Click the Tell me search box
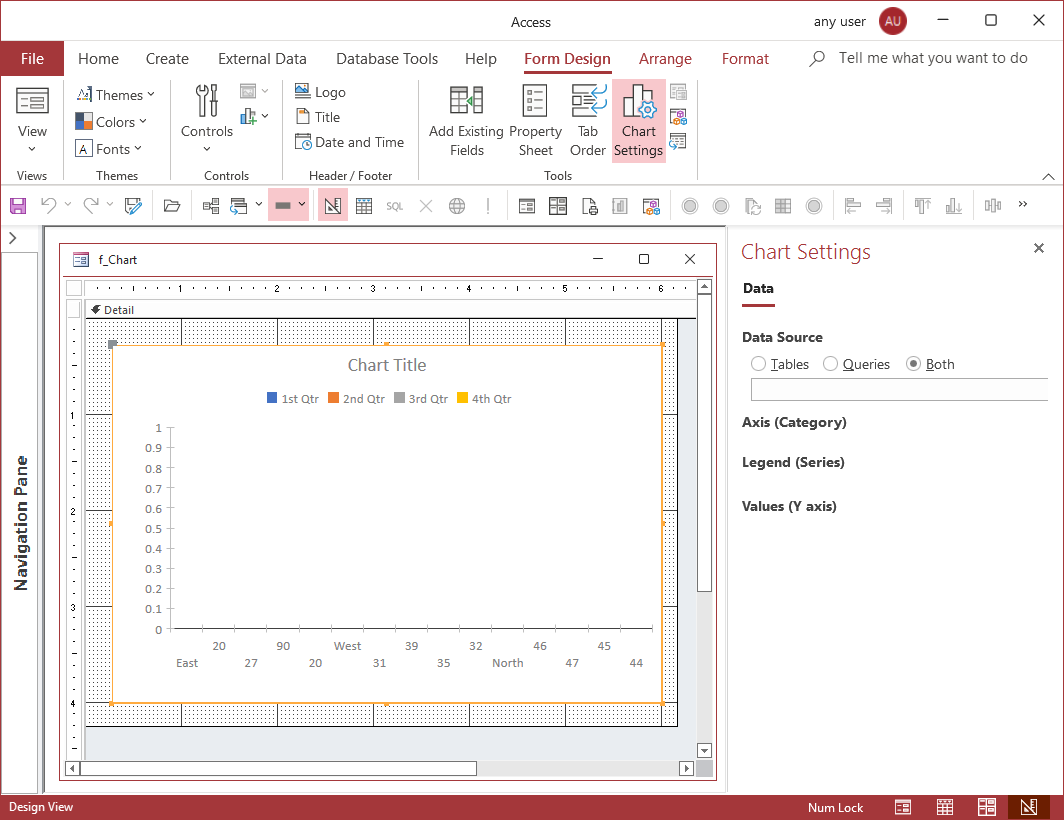Screen dimensions: 1064x820 [x=932, y=59]
